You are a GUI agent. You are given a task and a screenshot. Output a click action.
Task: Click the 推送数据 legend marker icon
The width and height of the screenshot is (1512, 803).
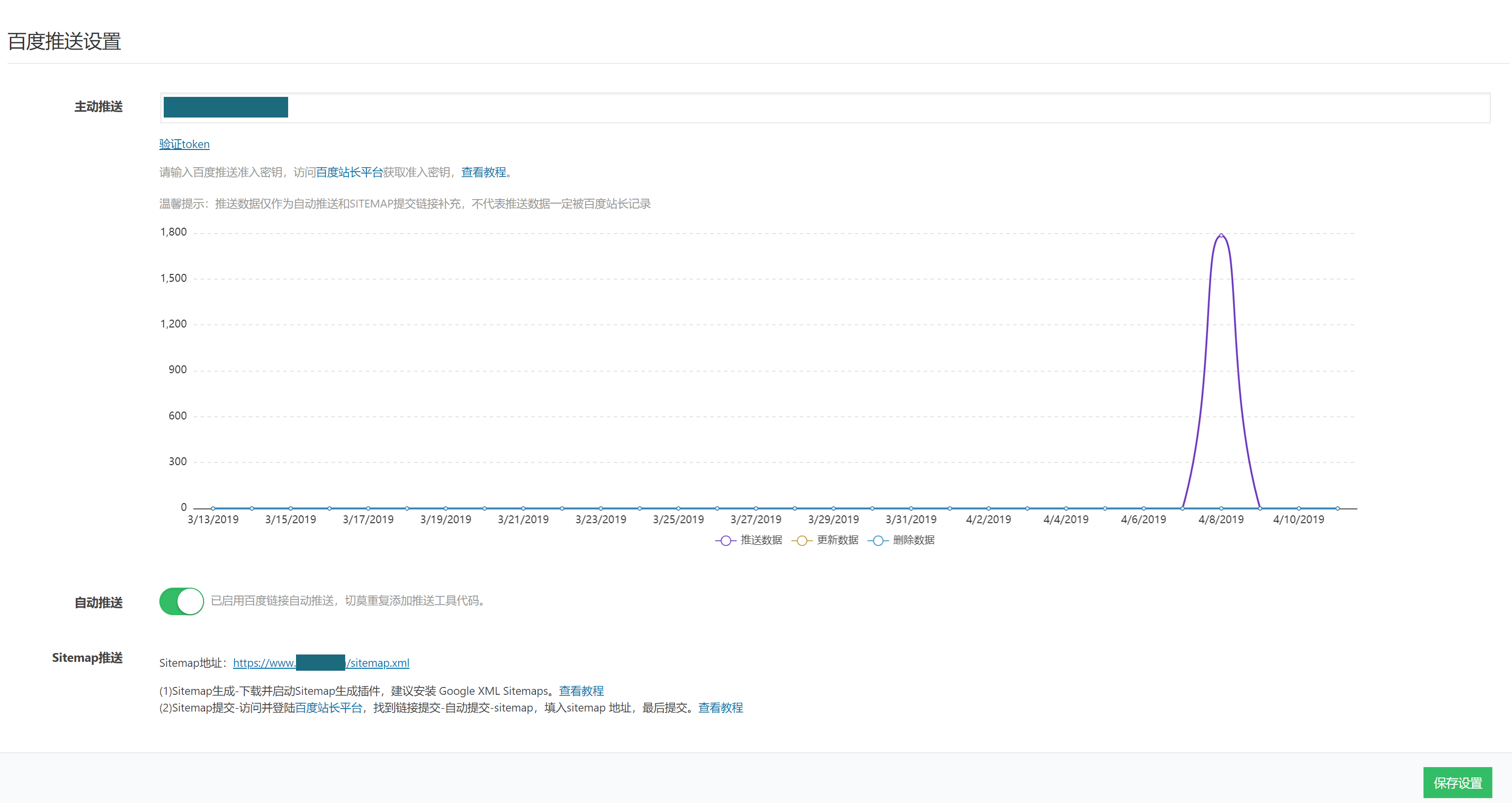[725, 540]
